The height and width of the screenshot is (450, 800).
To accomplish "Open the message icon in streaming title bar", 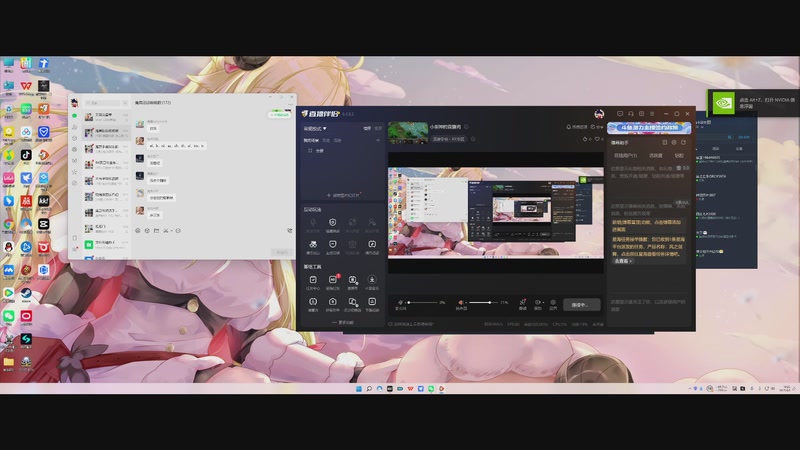I will [620, 114].
